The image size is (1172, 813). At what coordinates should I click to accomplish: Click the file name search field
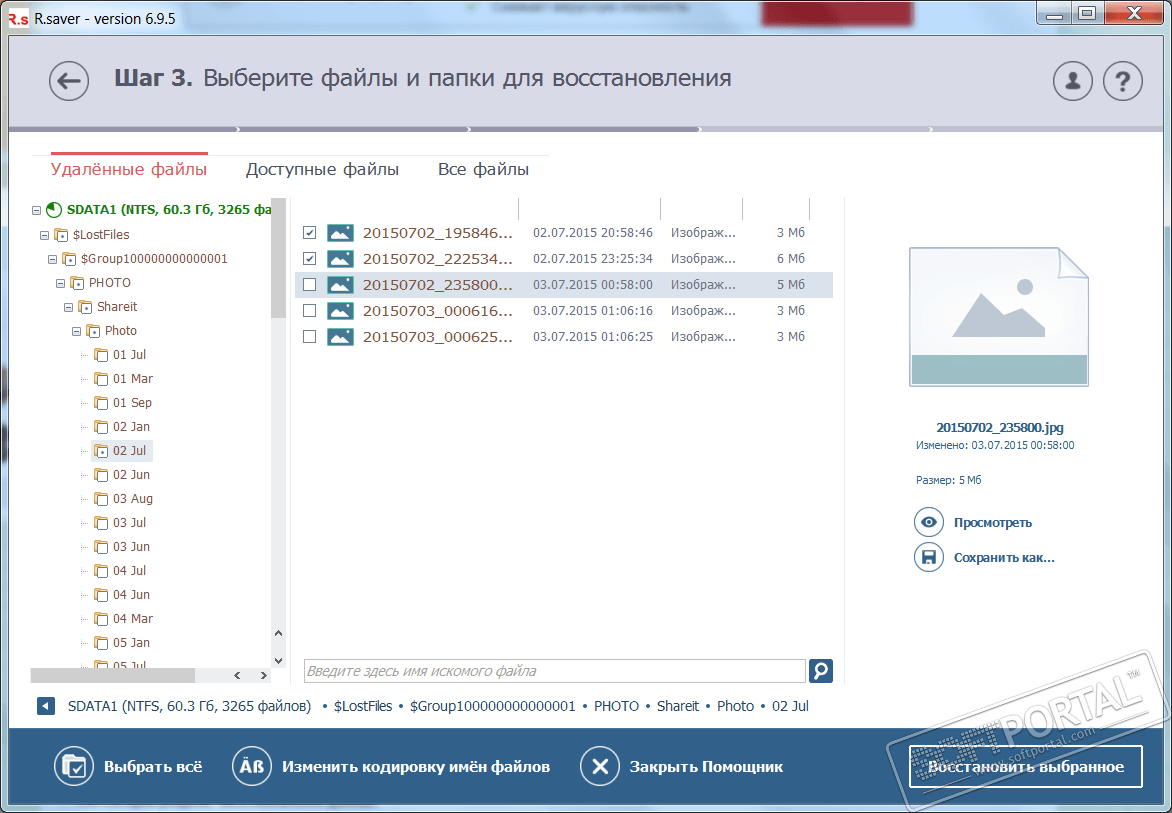coord(555,671)
